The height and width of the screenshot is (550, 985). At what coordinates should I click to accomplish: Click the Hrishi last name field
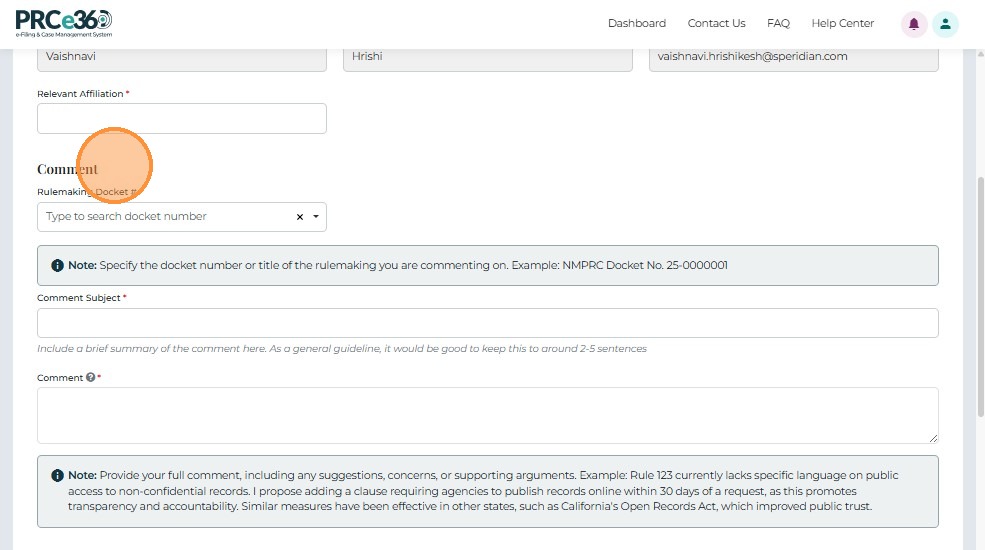click(x=487, y=58)
